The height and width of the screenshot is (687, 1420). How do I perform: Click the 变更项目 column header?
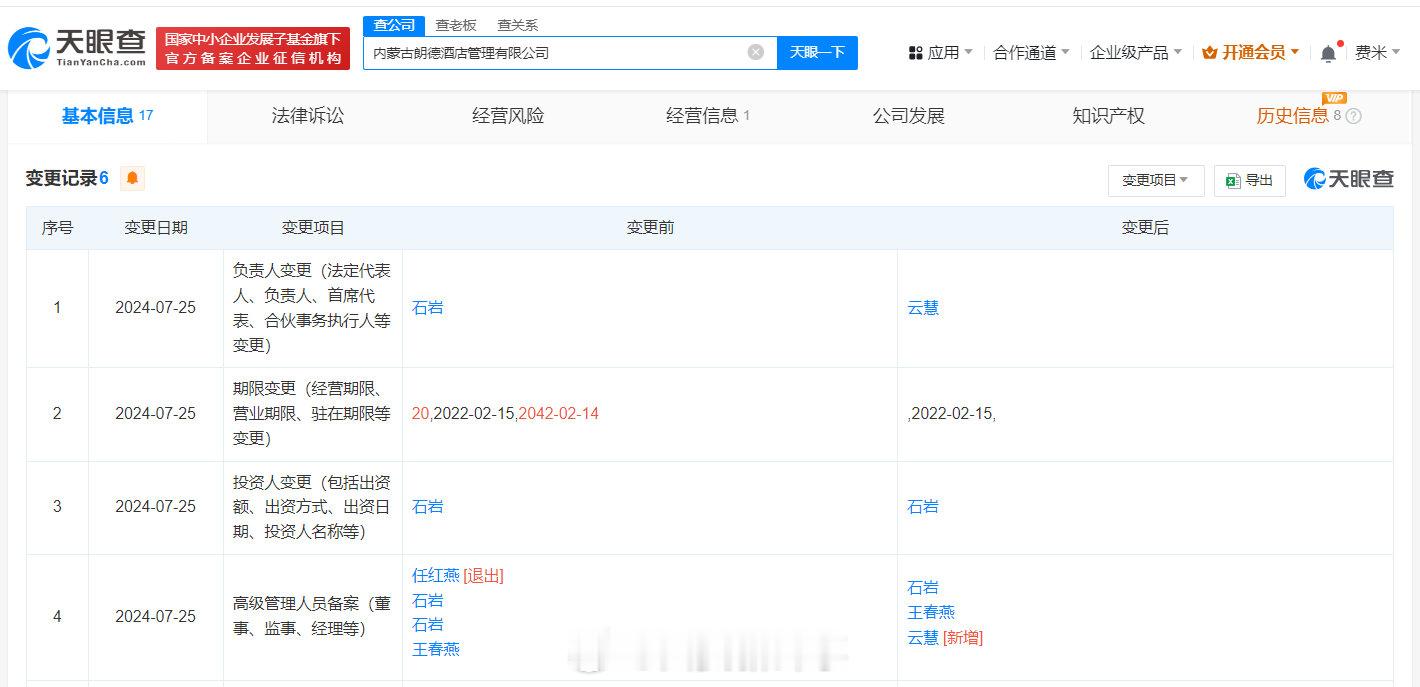click(x=313, y=228)
